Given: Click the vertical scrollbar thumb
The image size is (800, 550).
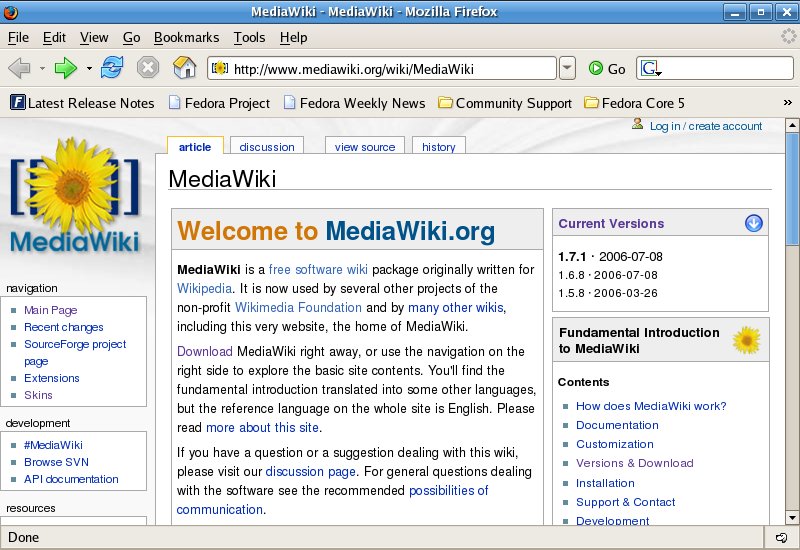Looking at the screenshot, I should [792, 189].
